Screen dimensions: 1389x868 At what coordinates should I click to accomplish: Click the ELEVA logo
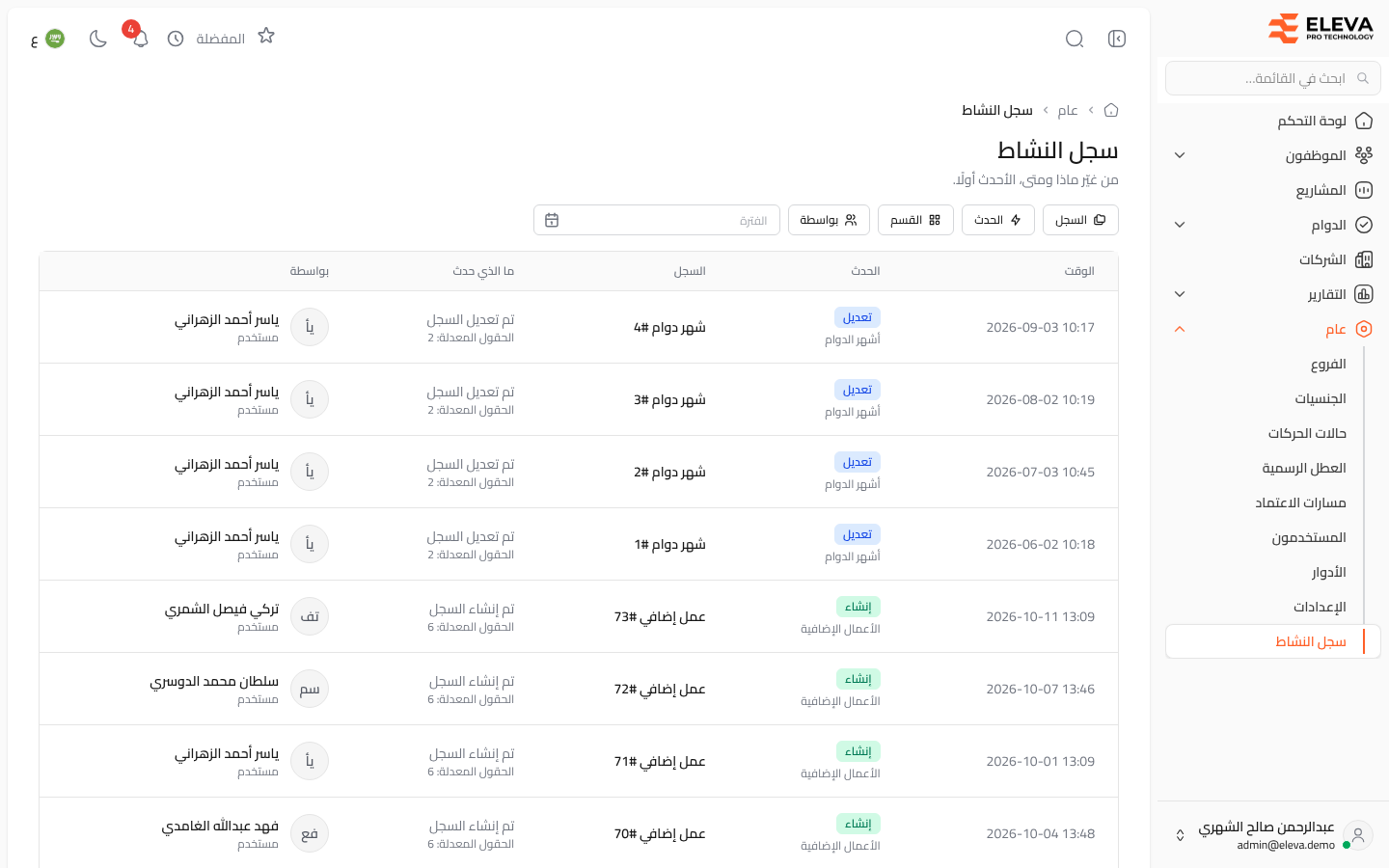pos(1321,28)
